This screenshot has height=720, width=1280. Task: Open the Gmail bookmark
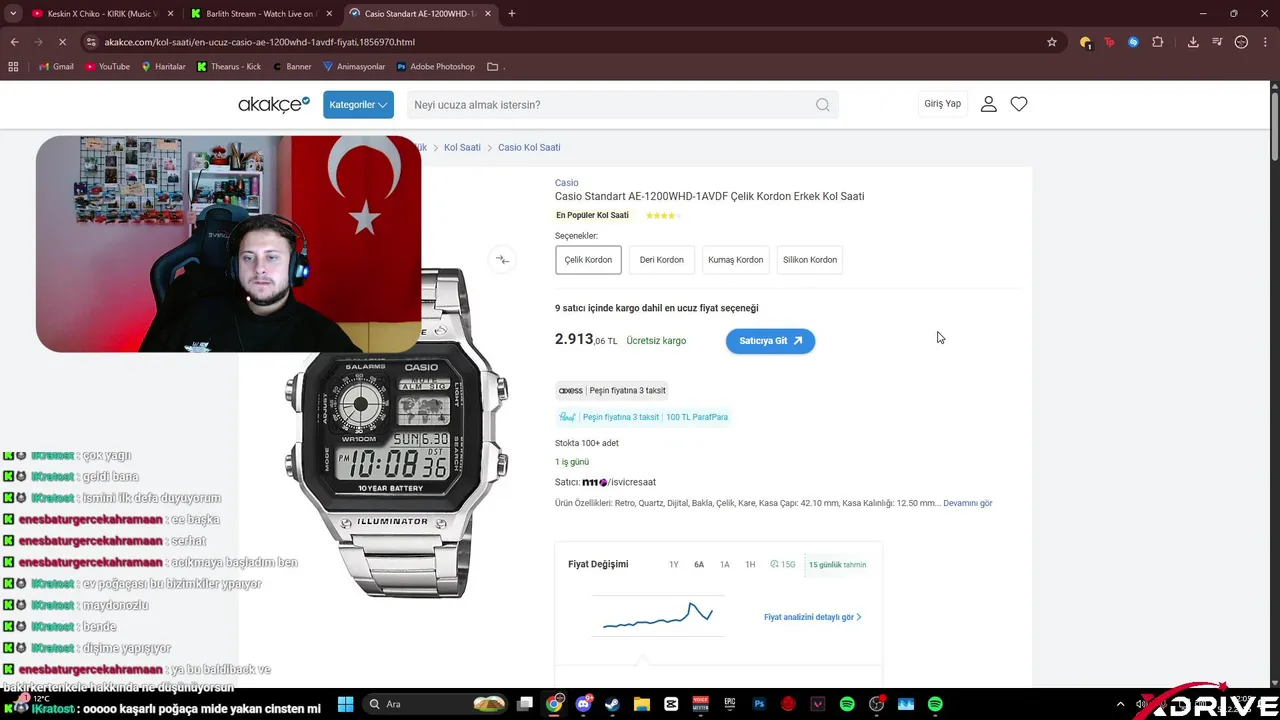click(x=55, y=67)
